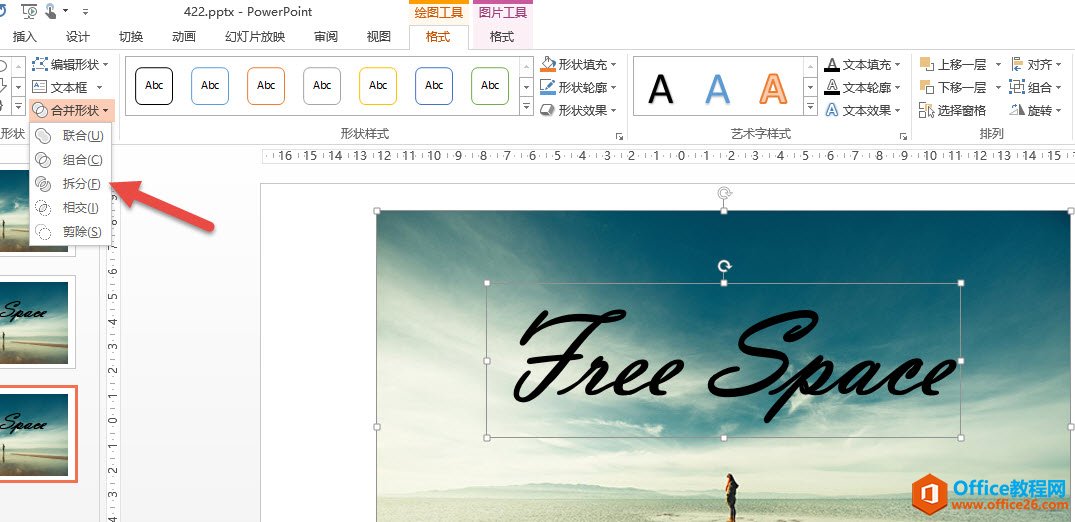1075x522 pixels.
Task: Apply the plain black A WordArt style
Action: tap(661, 88)
